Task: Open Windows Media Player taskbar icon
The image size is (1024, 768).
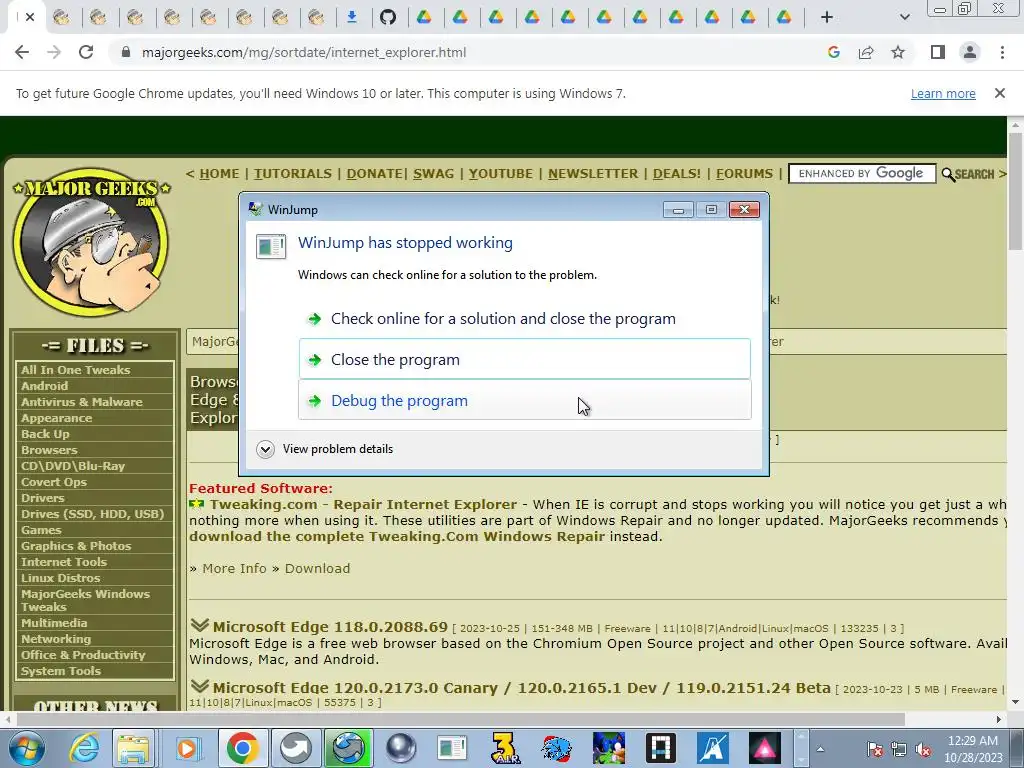Action: (187, 748)
